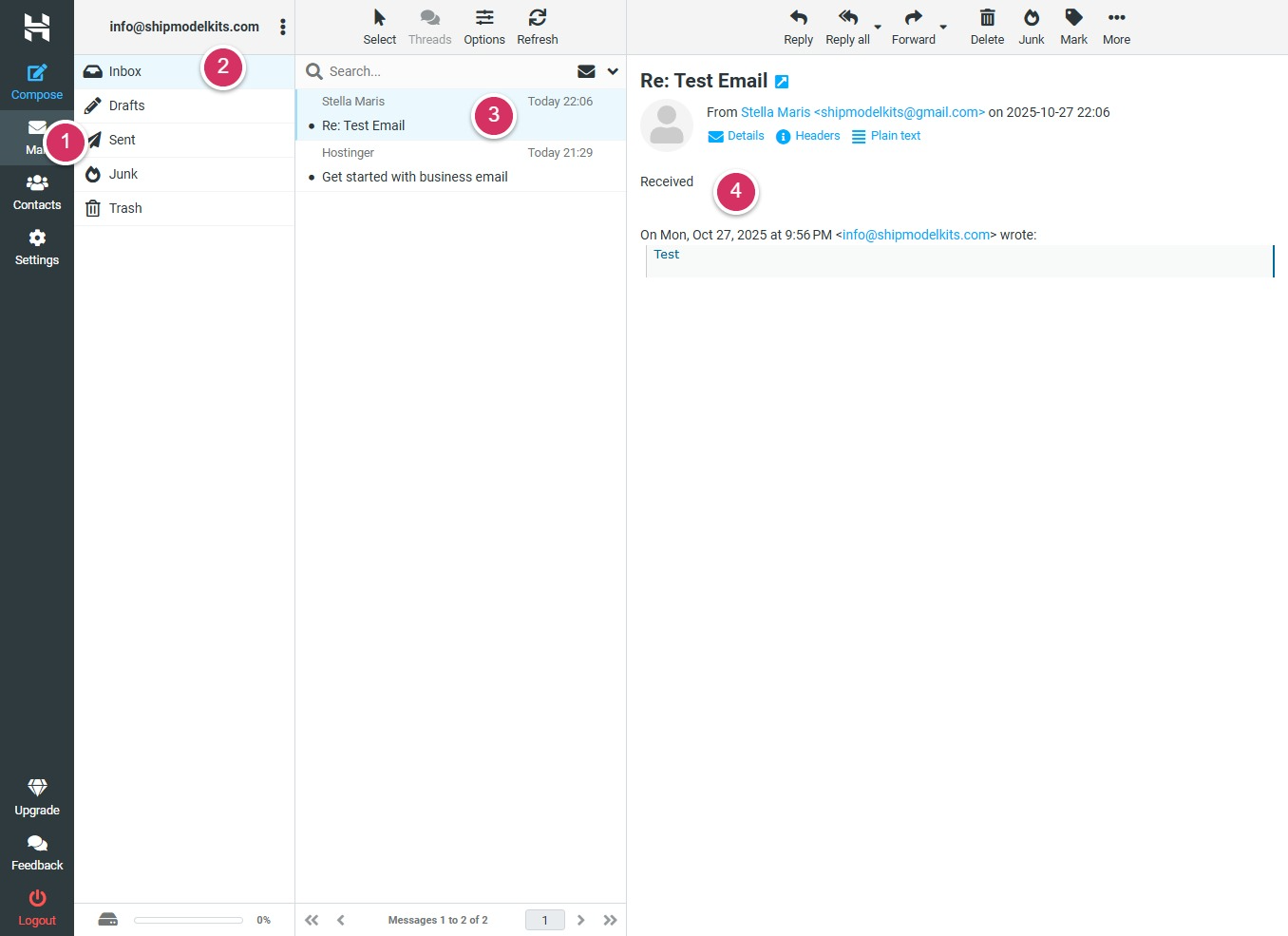Expand search options chevron

(x=613, y=71)
